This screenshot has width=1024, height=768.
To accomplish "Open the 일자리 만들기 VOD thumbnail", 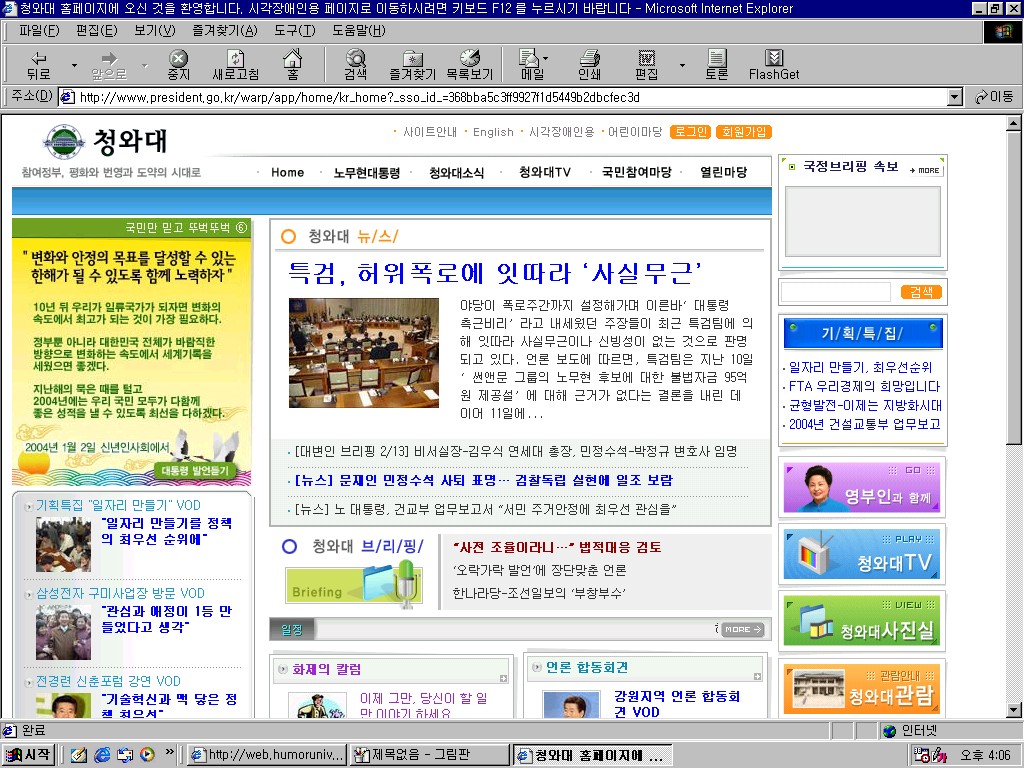I will point(63,545).
